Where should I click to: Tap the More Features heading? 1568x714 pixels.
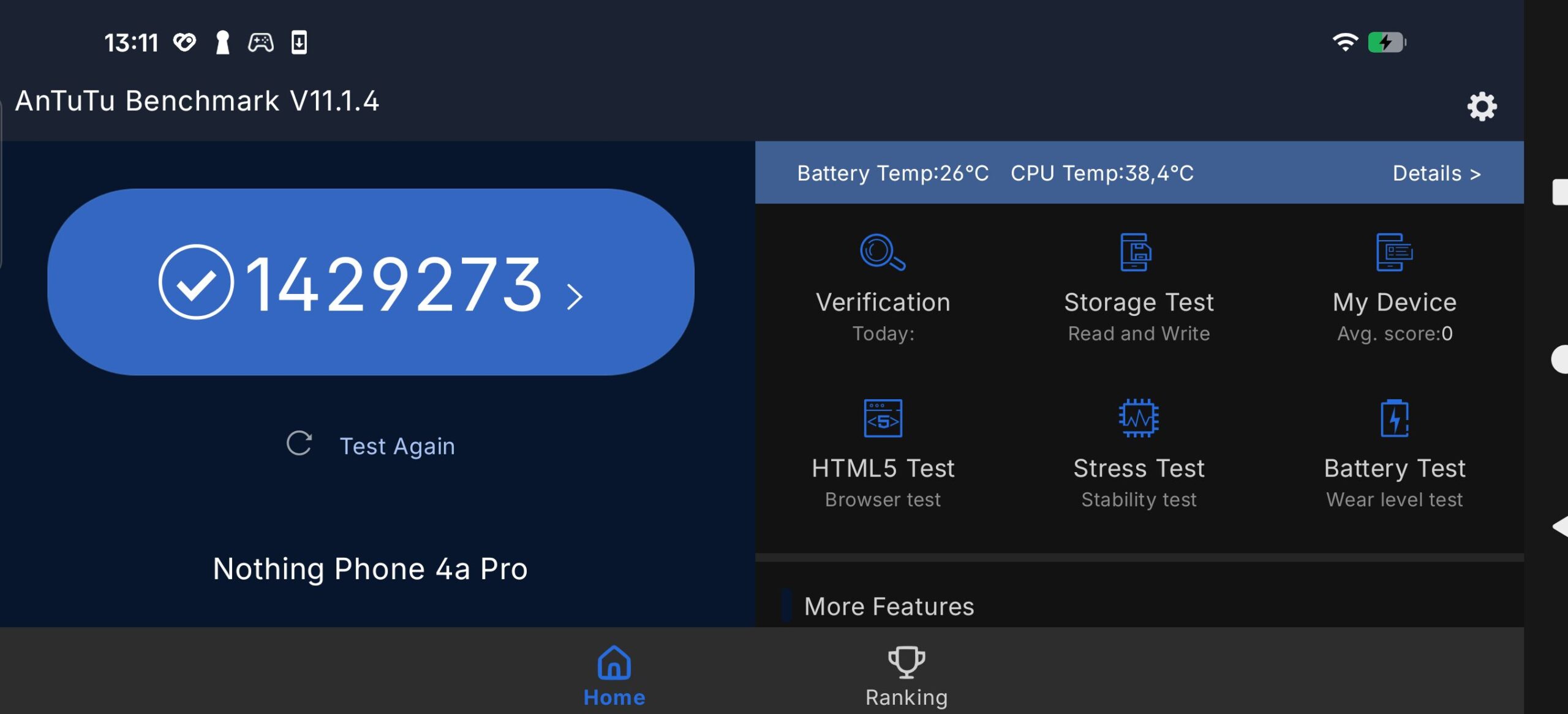point(889,607)
